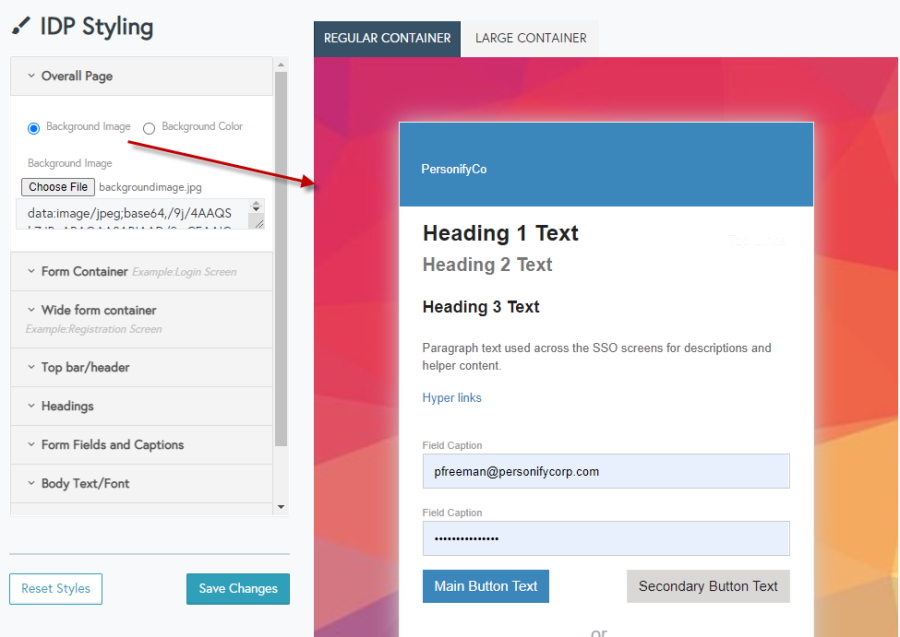Open the Headings styling section

(141, 406)
